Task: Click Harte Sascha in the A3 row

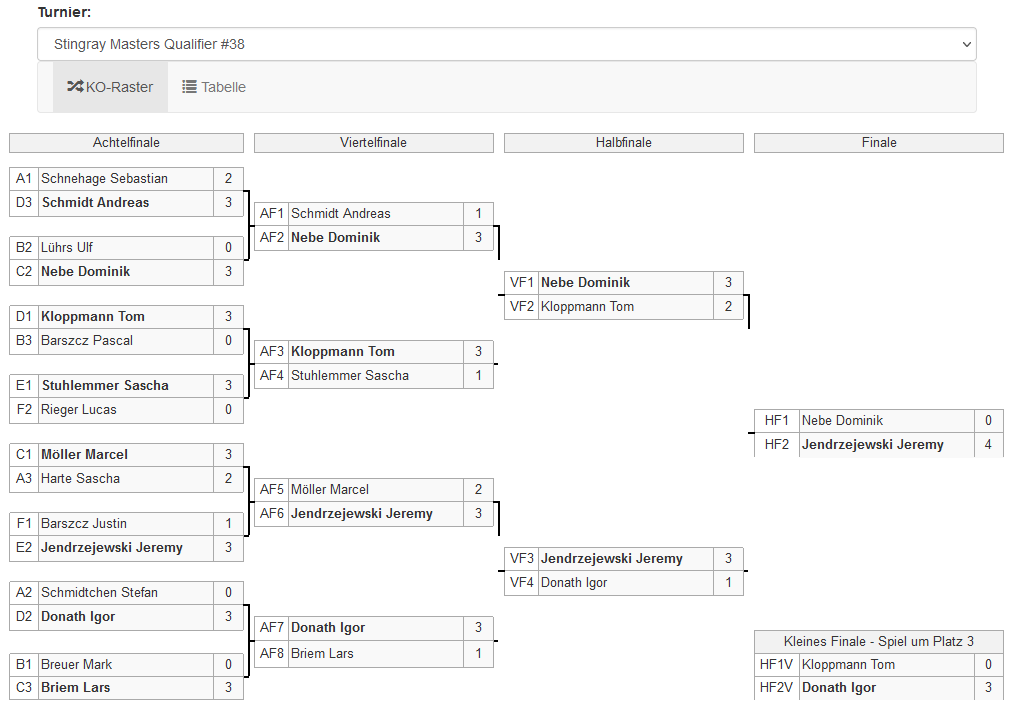Action: point(80,478)
